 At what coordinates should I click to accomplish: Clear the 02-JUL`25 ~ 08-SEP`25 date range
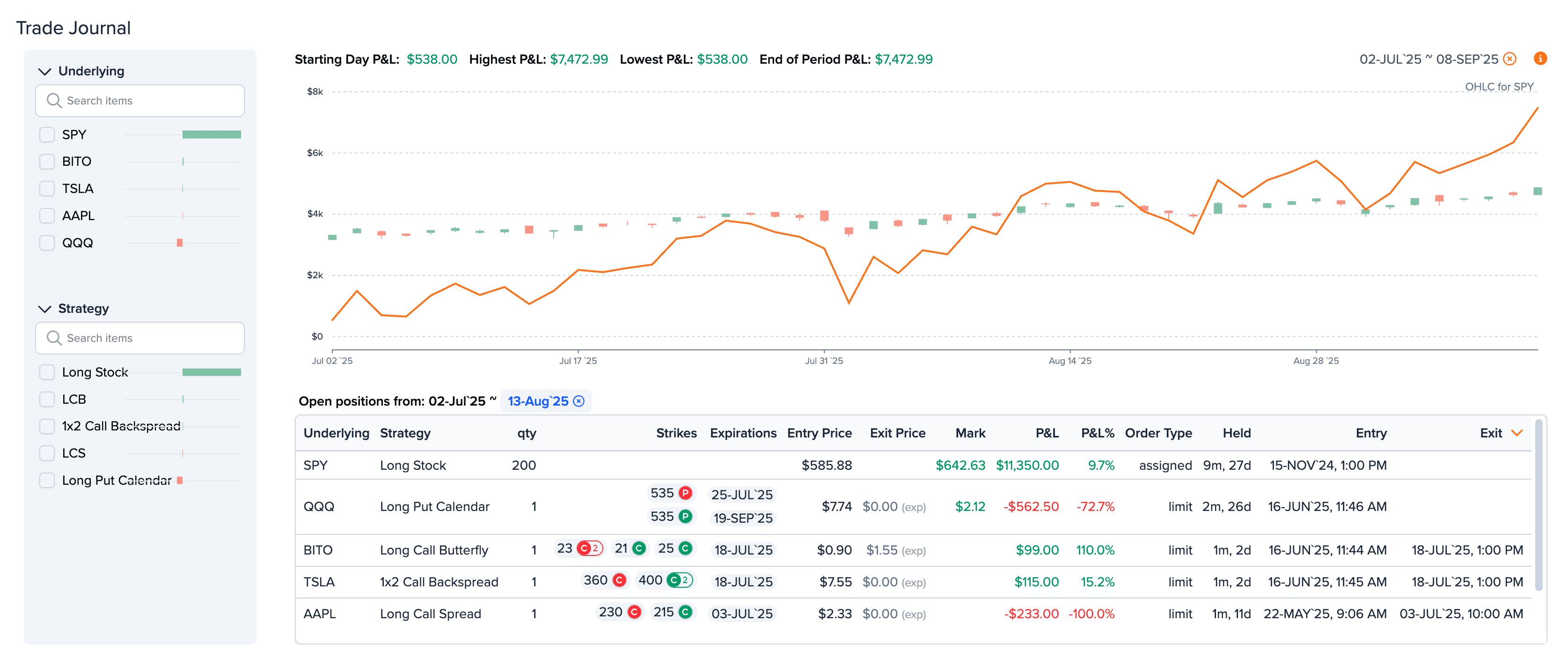(x=1509, y=59)
